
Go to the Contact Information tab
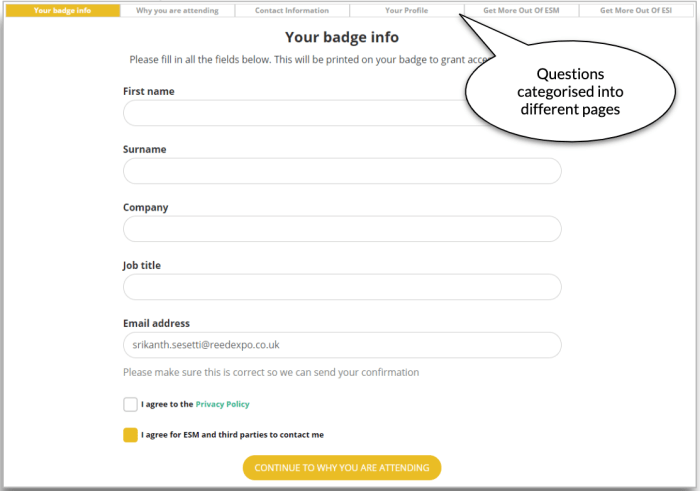tap(292, 11)
